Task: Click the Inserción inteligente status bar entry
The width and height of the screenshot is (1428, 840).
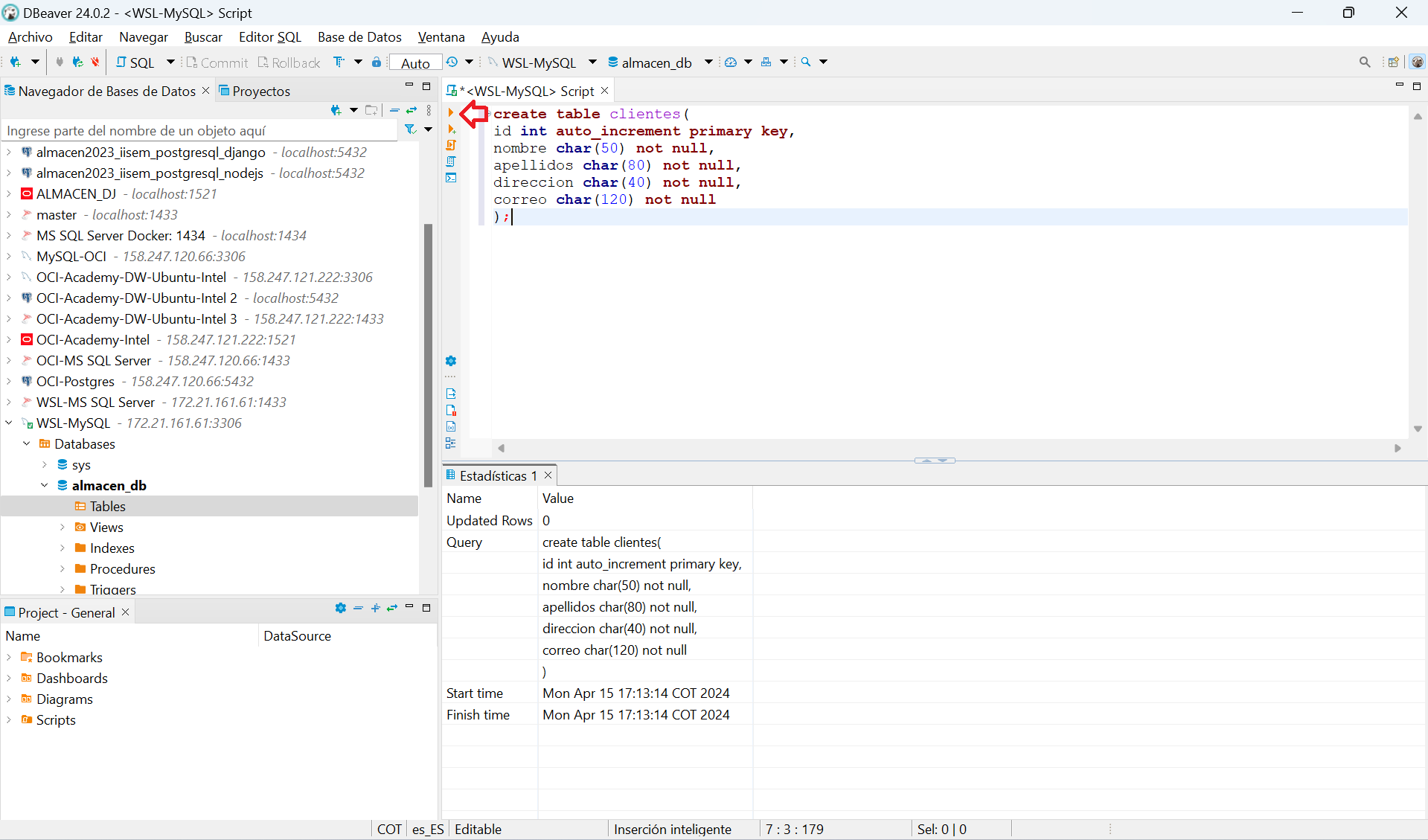Action: [673, 829]
